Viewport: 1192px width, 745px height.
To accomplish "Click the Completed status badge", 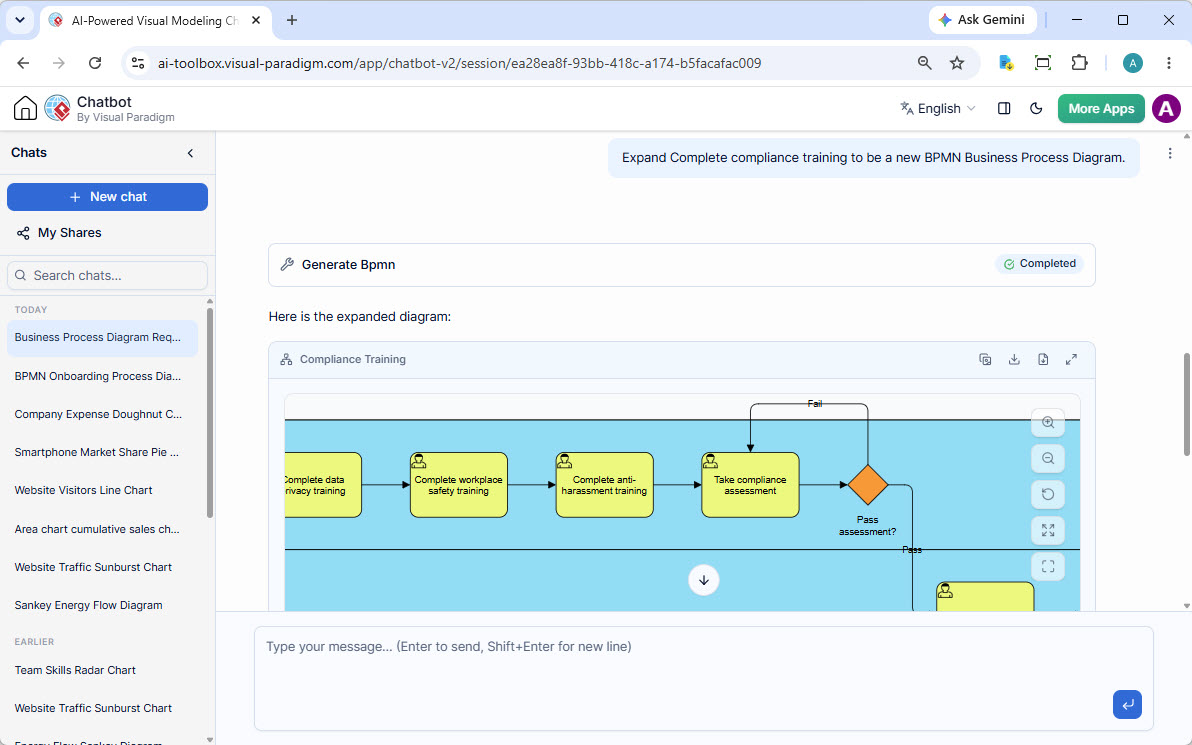I will pyautogui.click(x=1039, y=264).
